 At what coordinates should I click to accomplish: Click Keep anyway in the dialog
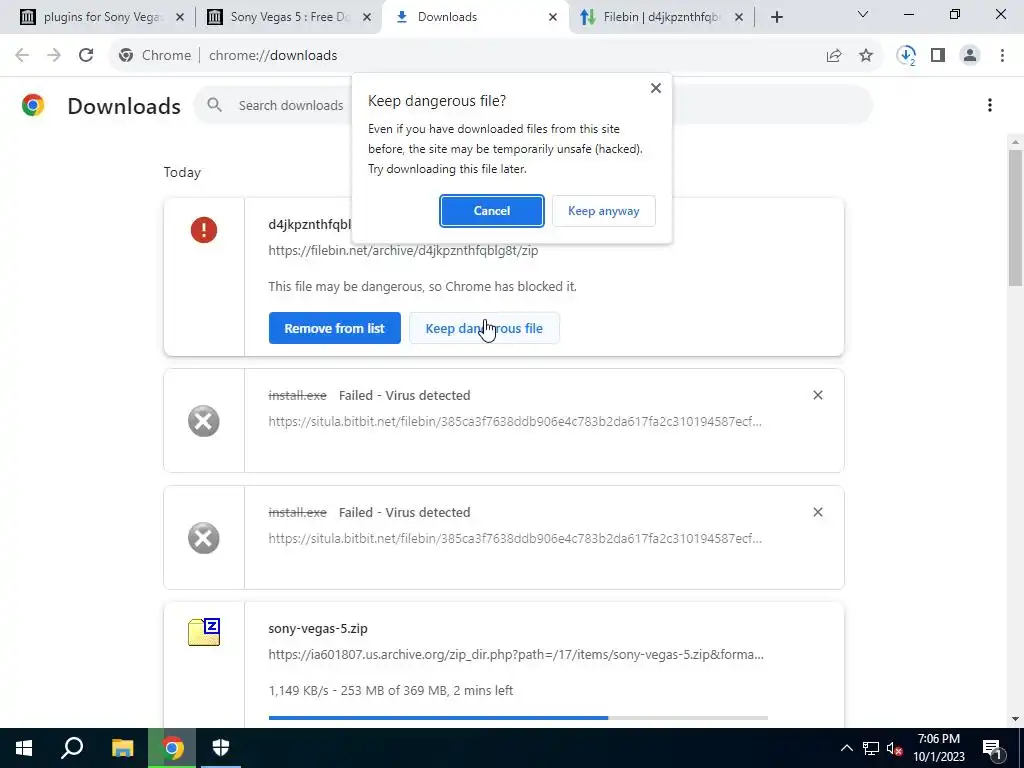point(603,211)
